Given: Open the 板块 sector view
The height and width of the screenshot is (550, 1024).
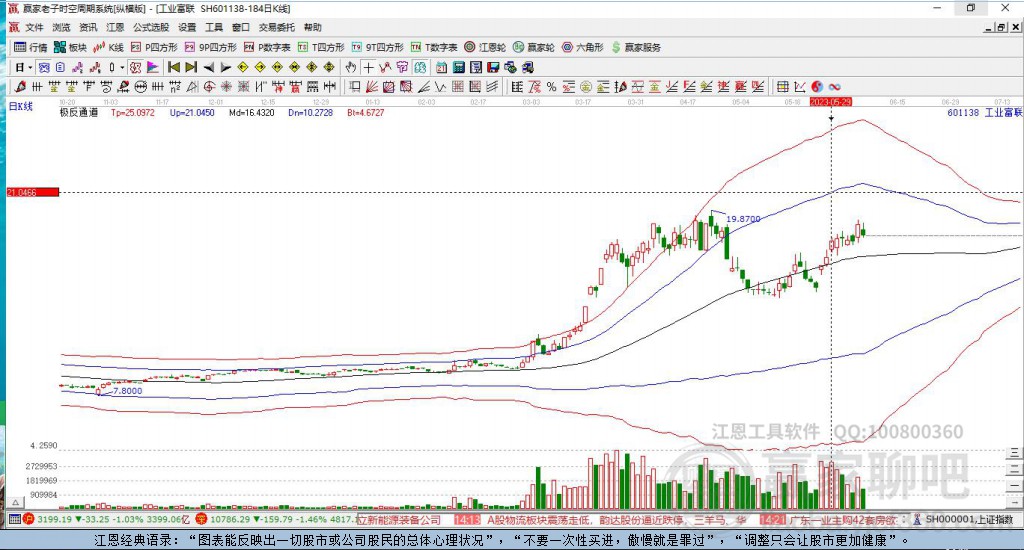Looking at the screenshot, I should click(x=71, y=47).
